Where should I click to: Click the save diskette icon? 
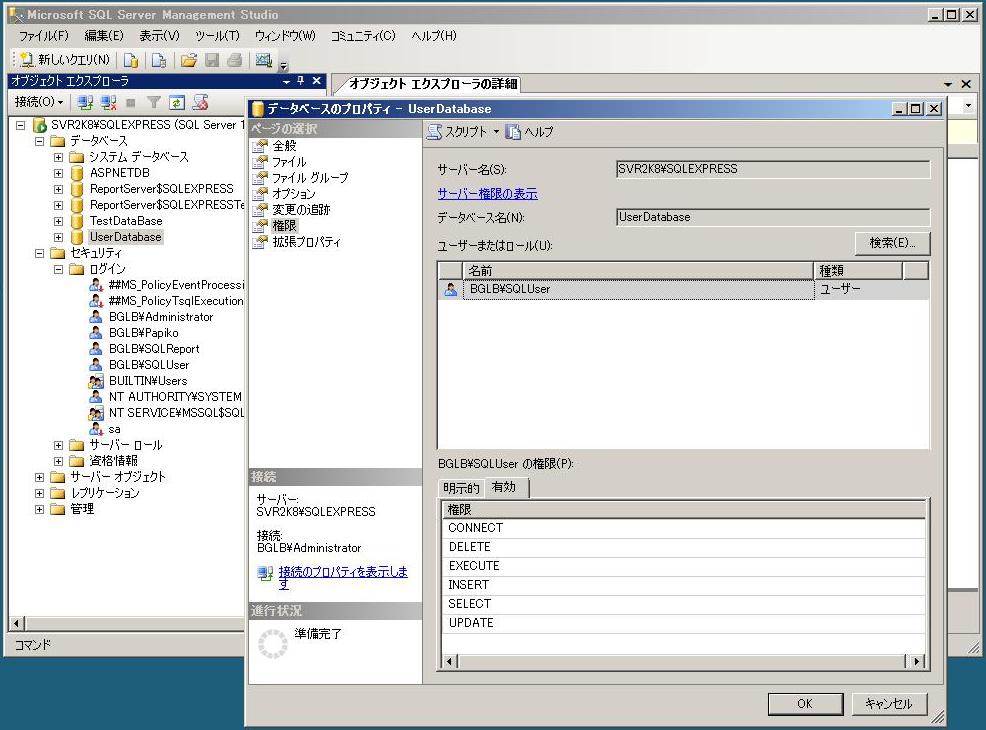[x=212, y=60]
